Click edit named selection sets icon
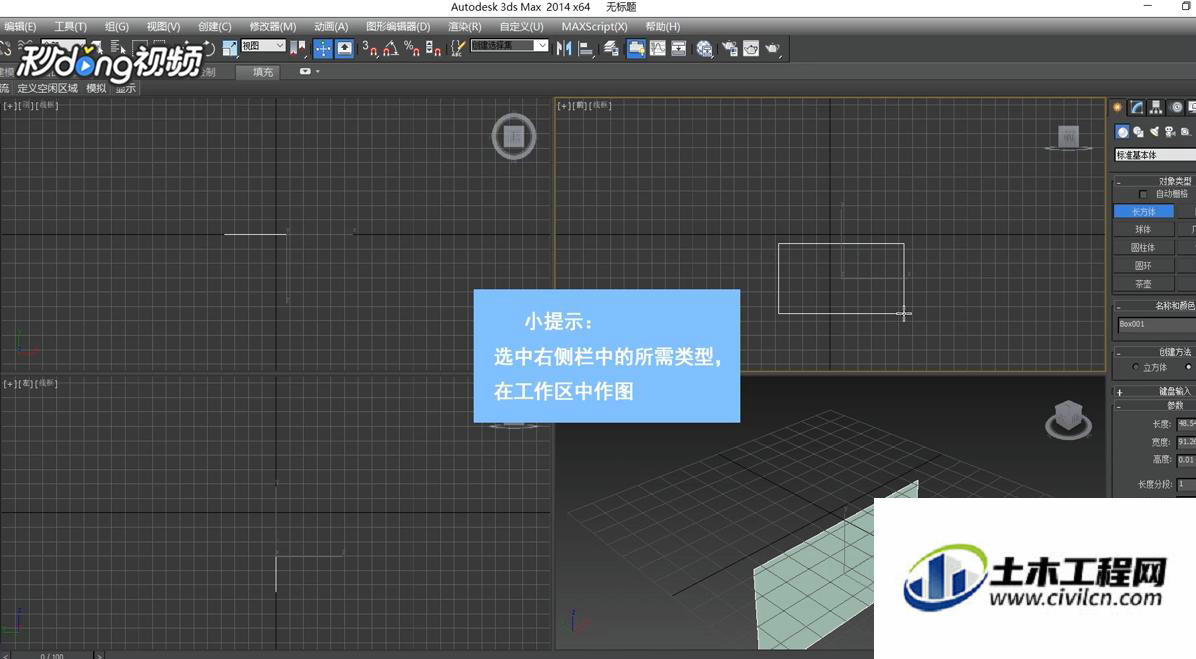Image resolution: width=1196 pixels, height=659 pixels. [458, 49]
